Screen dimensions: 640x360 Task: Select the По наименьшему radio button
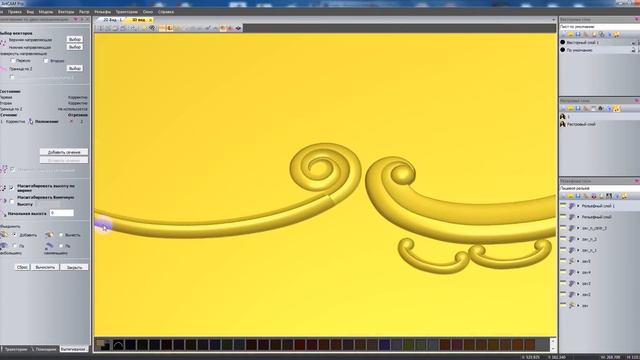point(61,246)
